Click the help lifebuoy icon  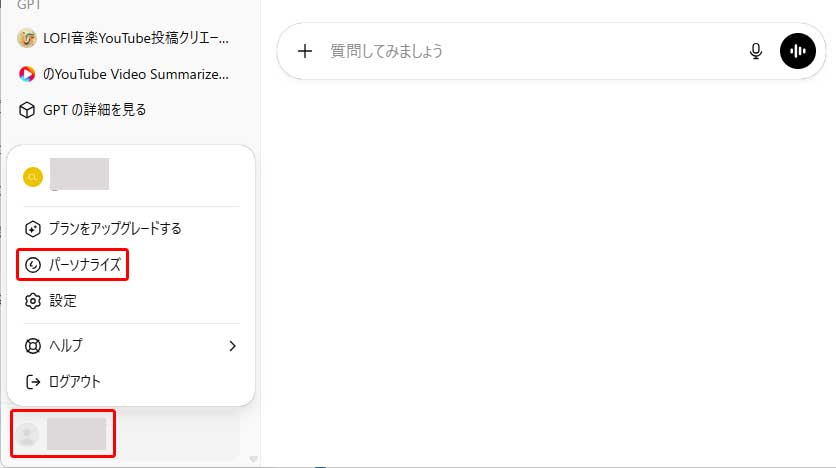tap(33, 346)
